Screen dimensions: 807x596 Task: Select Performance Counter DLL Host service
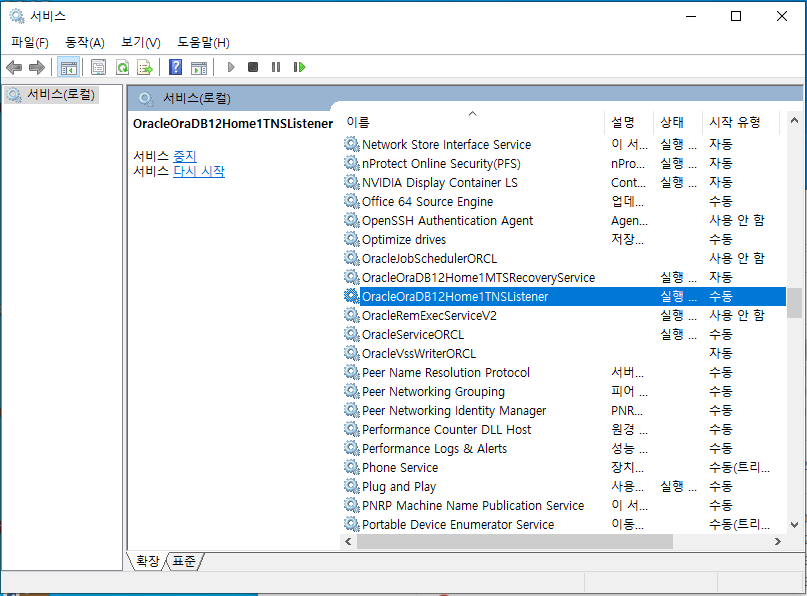click(446, 430)
